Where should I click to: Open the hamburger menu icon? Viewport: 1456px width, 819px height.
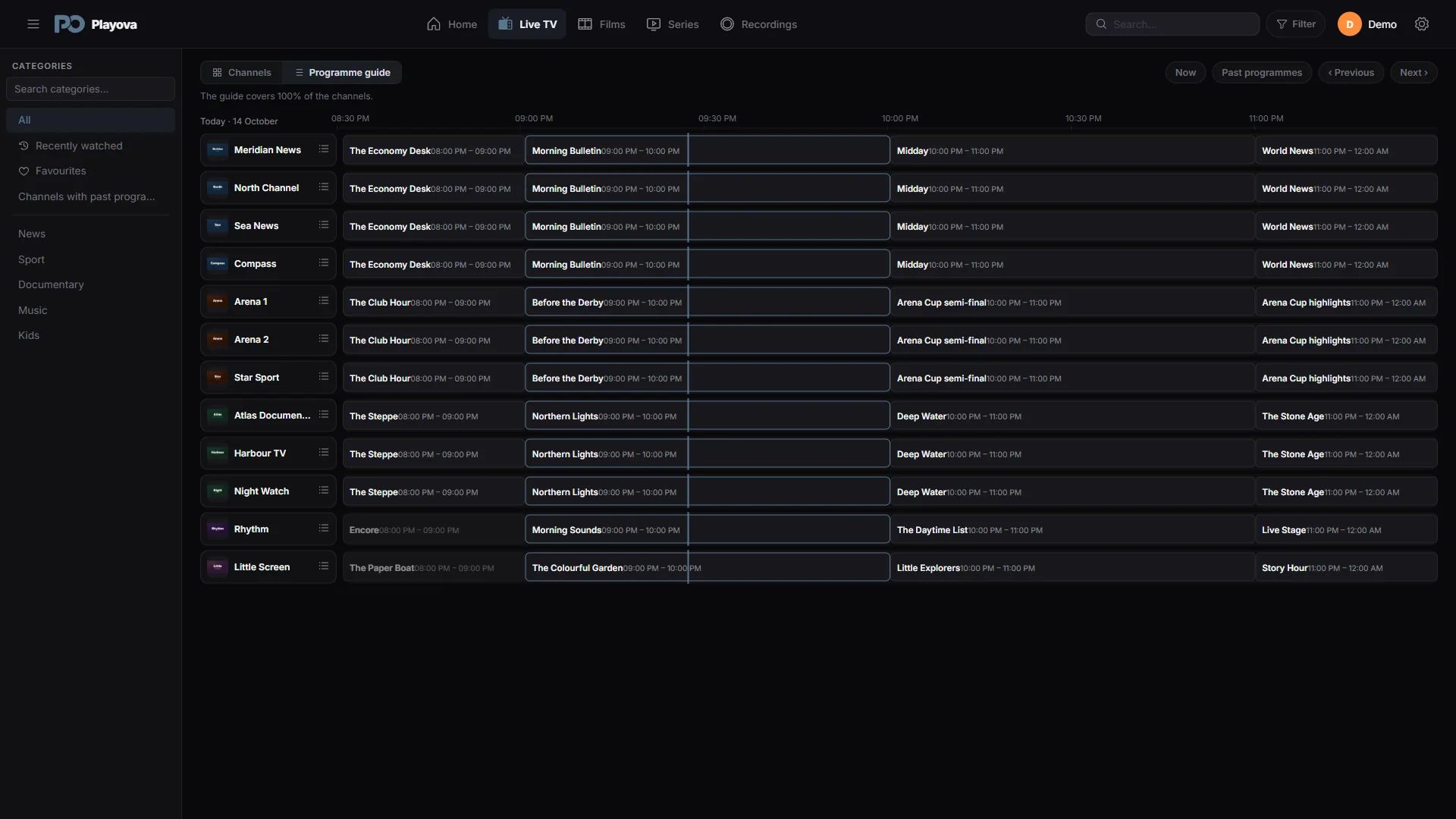point(33,24)
